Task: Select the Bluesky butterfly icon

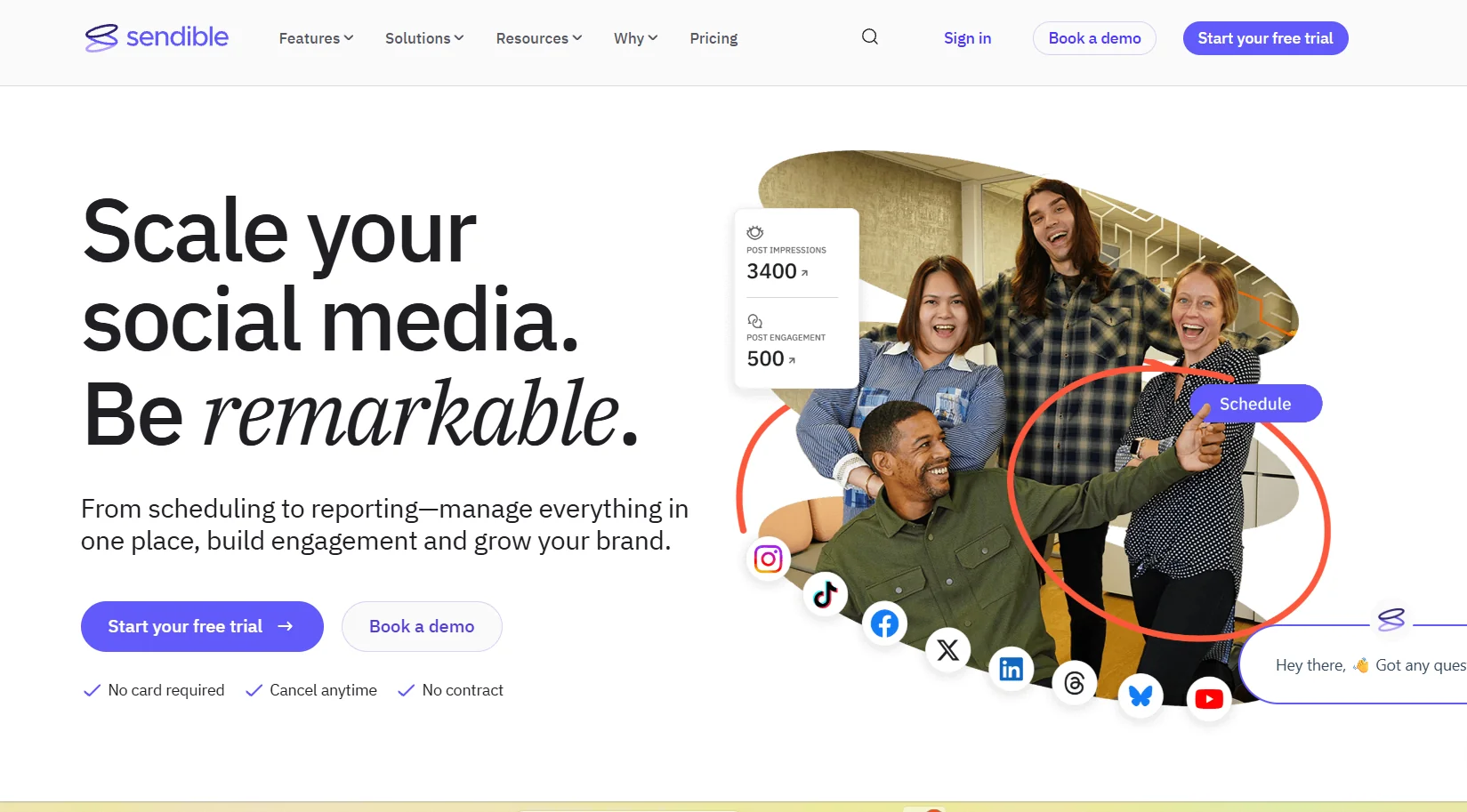Action: click(1141, 695)
